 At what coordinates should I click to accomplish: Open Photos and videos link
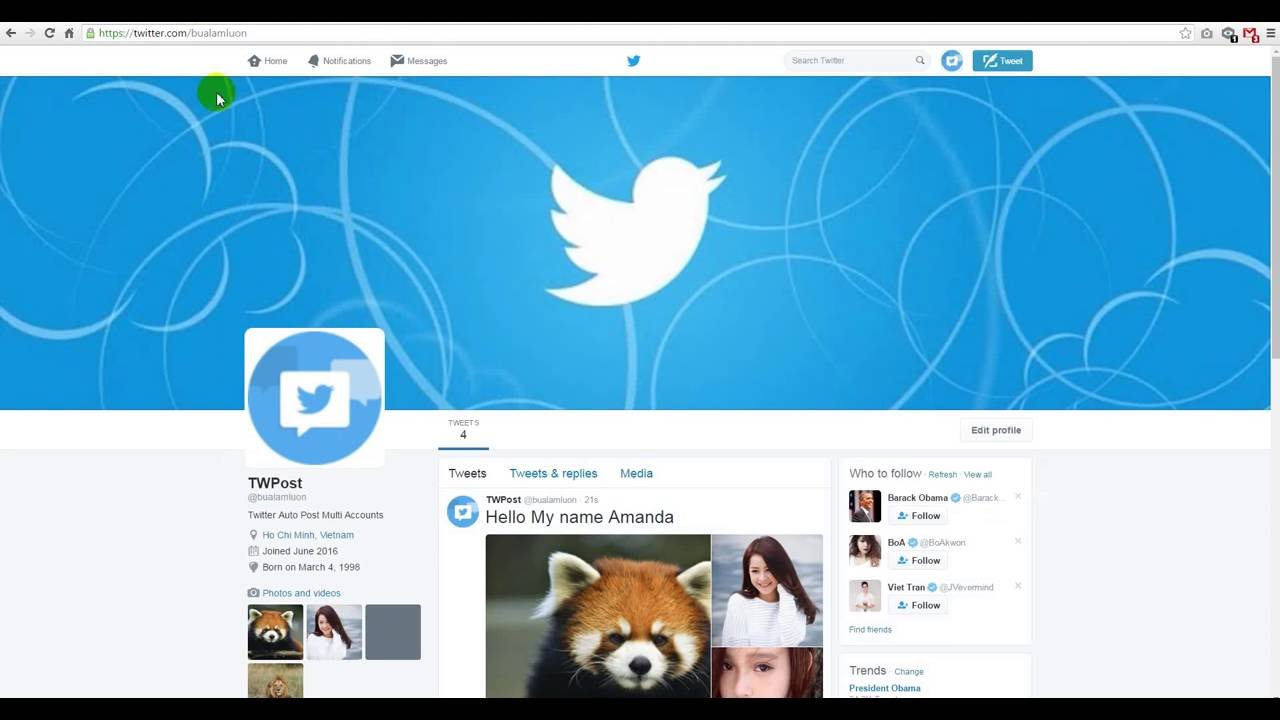click(x=301, y=593)
